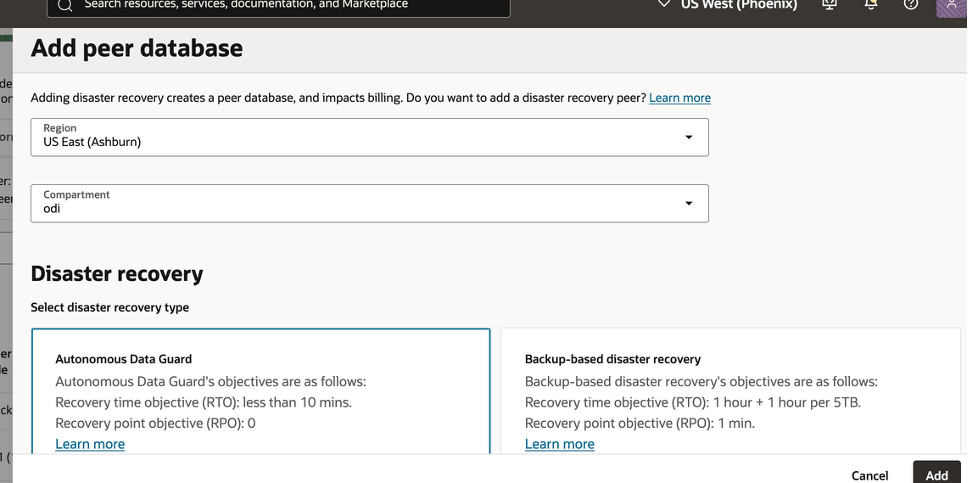This screenshot has height=483, width=968.
Task: Open the Compartment dropdown showing odi
Action: pyautogui.click(x=369, y=203)
